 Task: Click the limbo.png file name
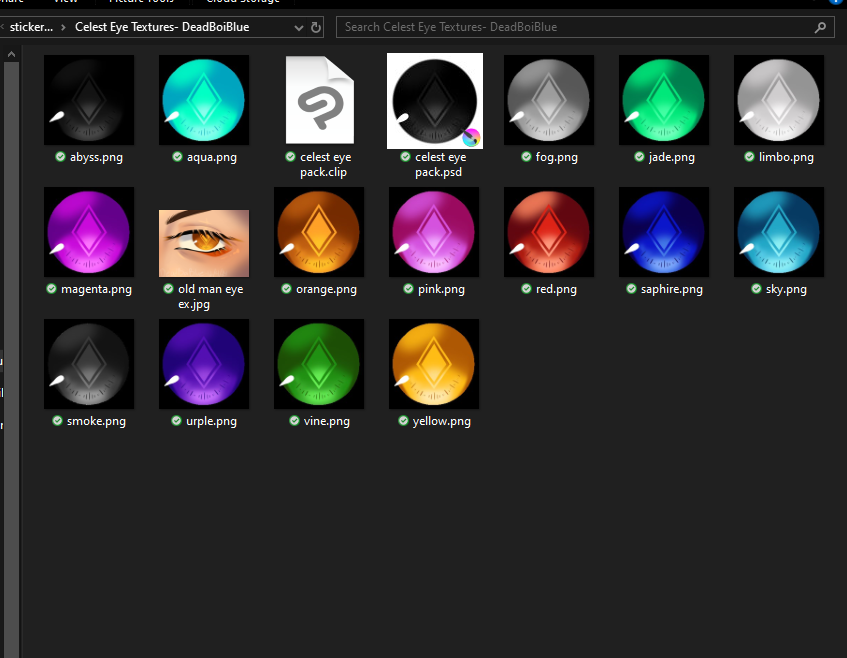(x=786, y=157)
